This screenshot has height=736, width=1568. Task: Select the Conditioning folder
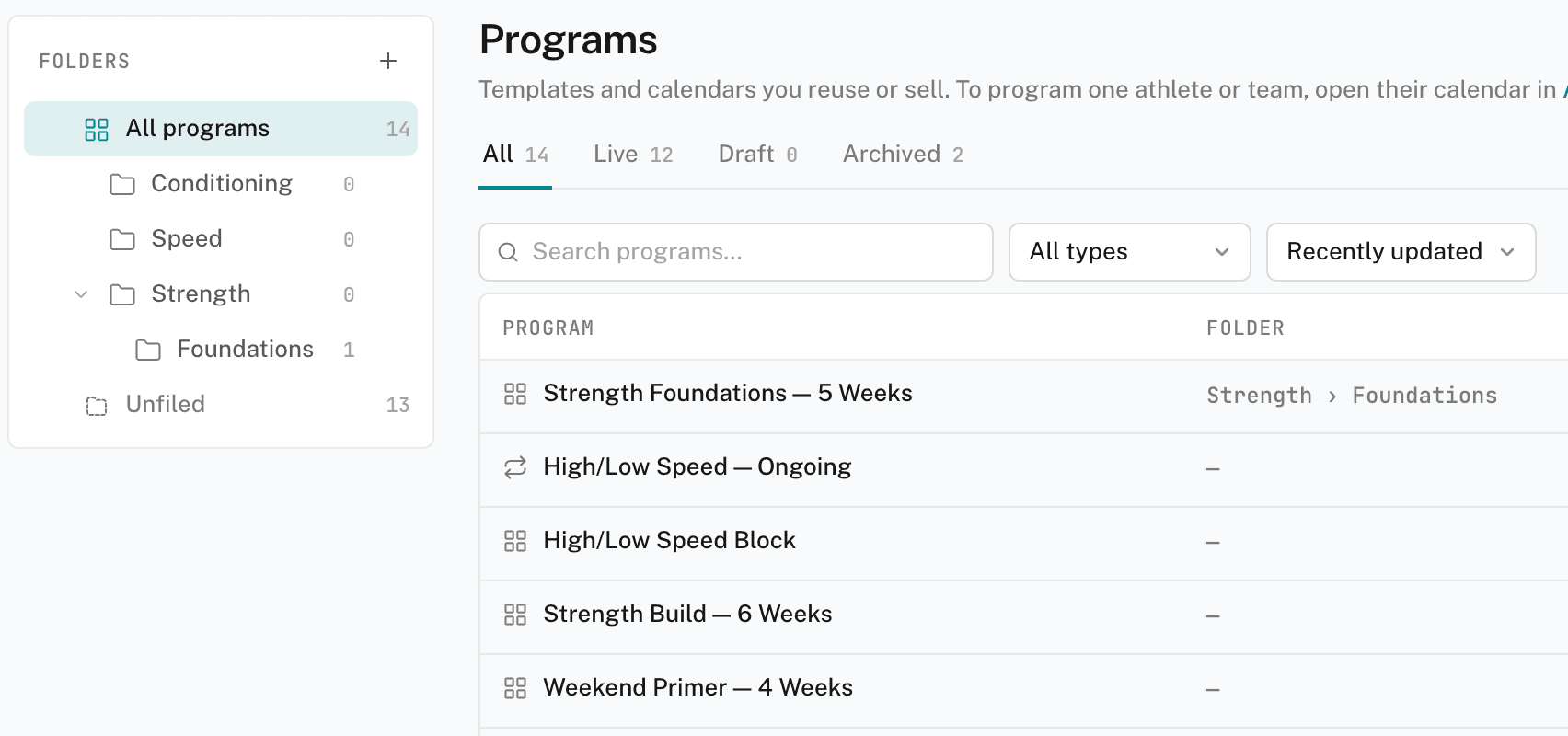point(221,184)
